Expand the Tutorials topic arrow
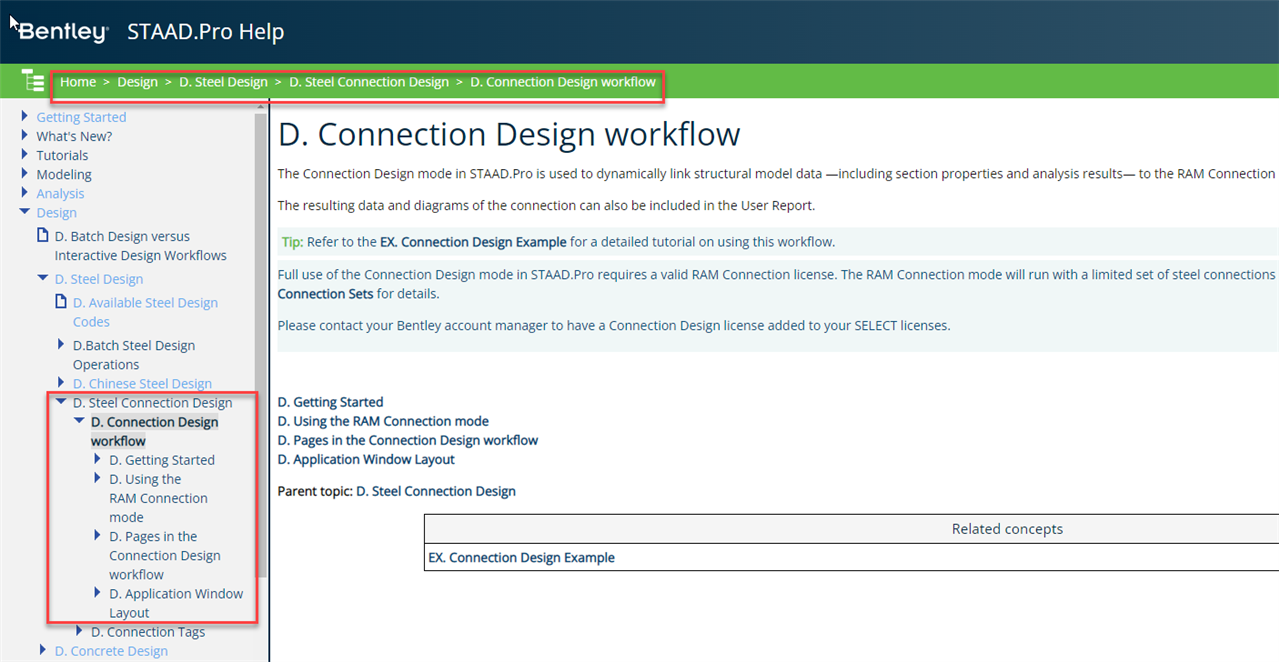The width and height of the screenshot is (1279, 662). [25, 155]
